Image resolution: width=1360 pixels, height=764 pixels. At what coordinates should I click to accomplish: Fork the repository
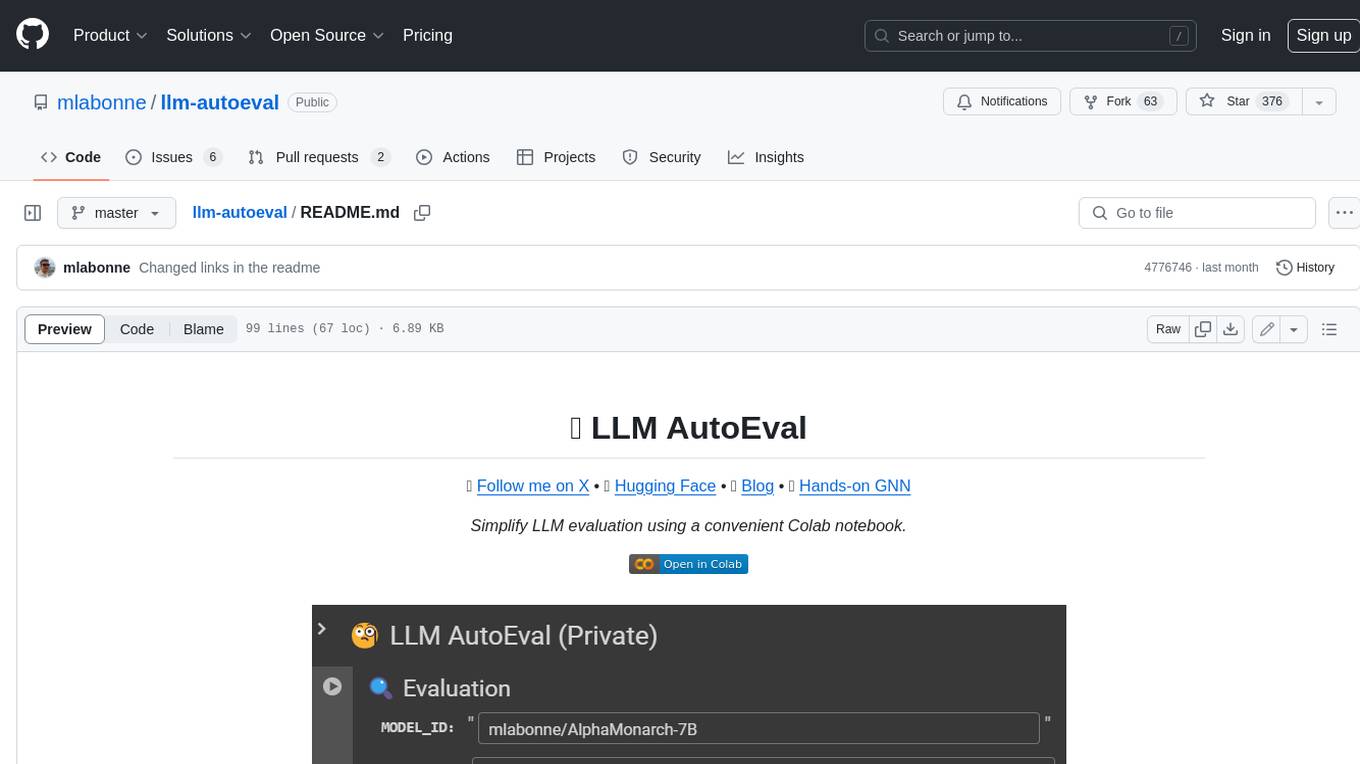tap(1123, 101)
